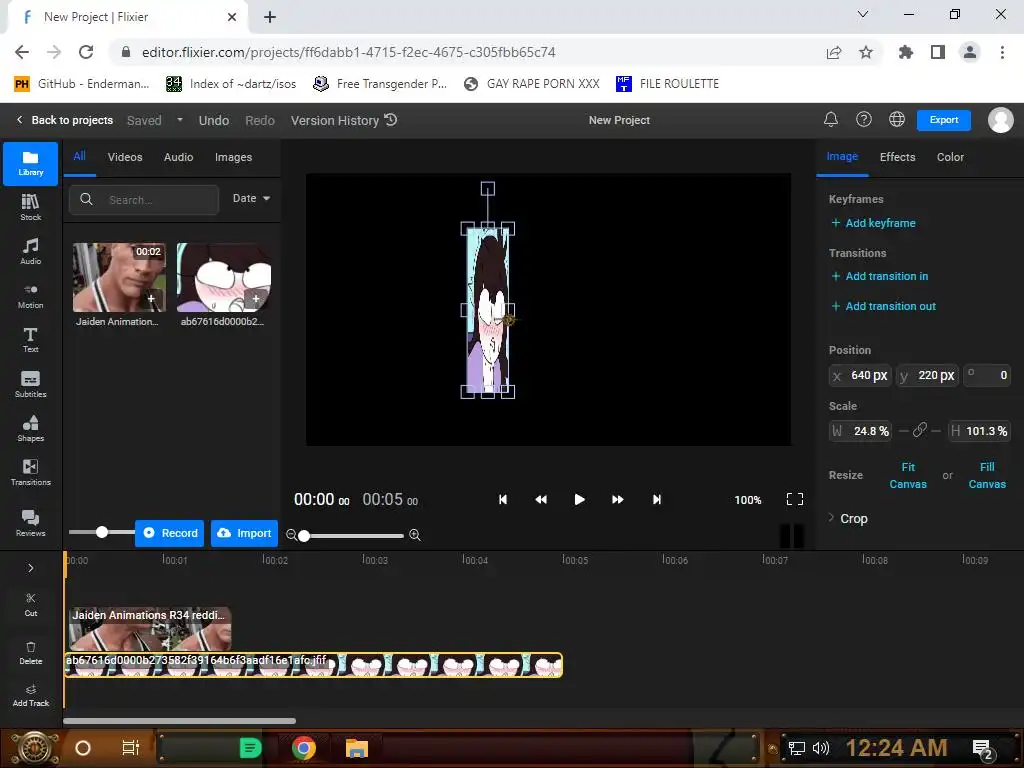The width and height of the screenshot is (1024, 768).
Task: Toggle the width-height scale link lock
Action: click(920, 430)
